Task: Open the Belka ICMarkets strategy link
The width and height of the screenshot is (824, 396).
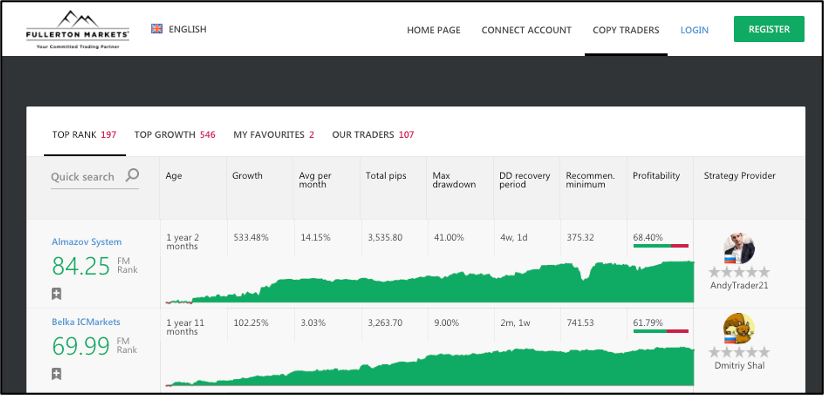Action: [86, 322]
